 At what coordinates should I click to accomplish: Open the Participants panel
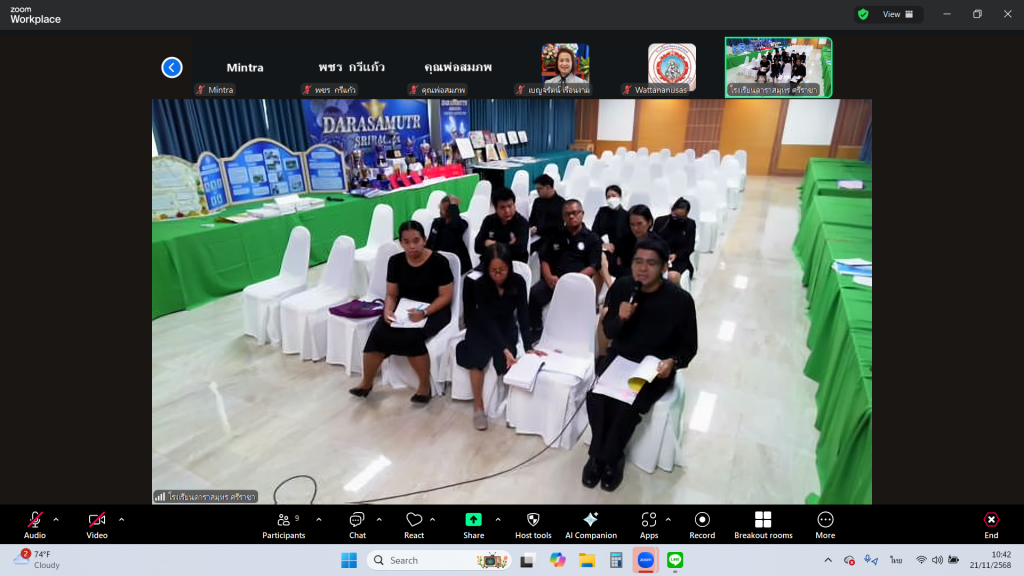[283, 524]
